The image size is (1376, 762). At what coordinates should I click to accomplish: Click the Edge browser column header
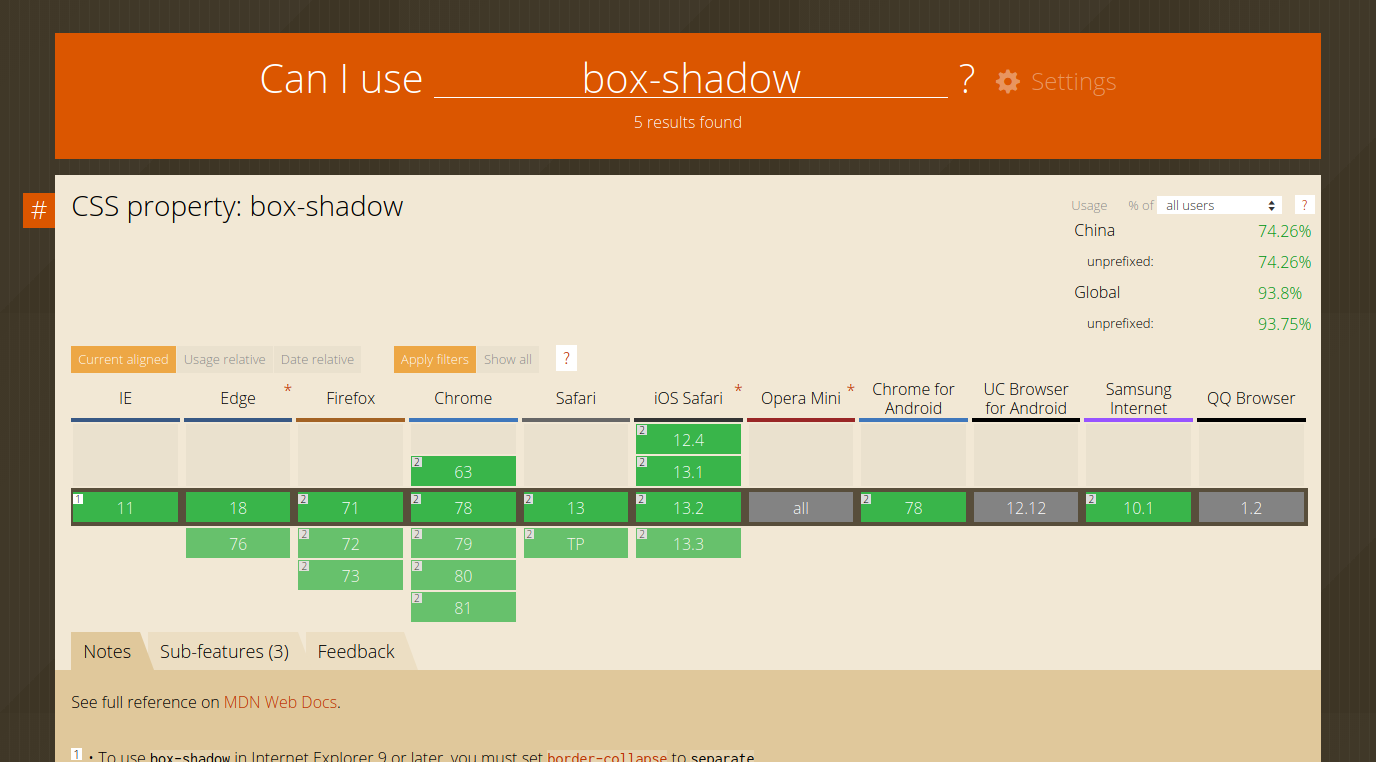[238, 398]
